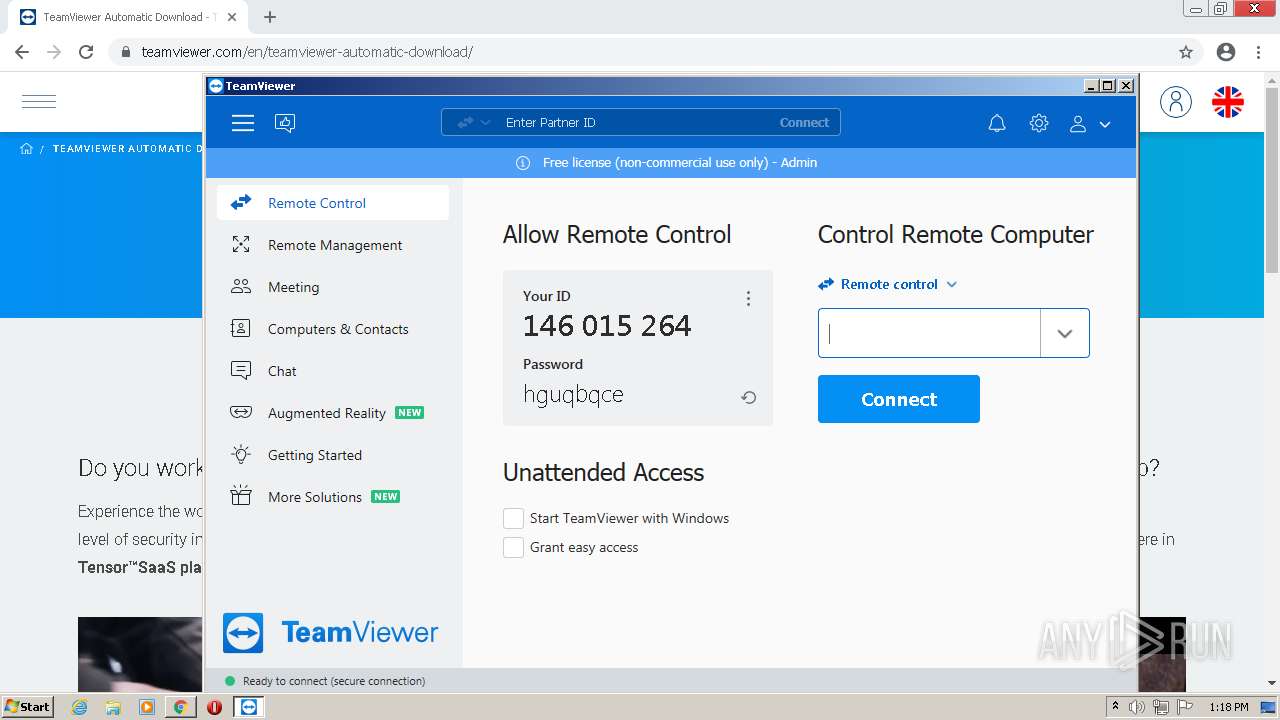
Task: Enable Grant easy access
Action: (513, 547)
